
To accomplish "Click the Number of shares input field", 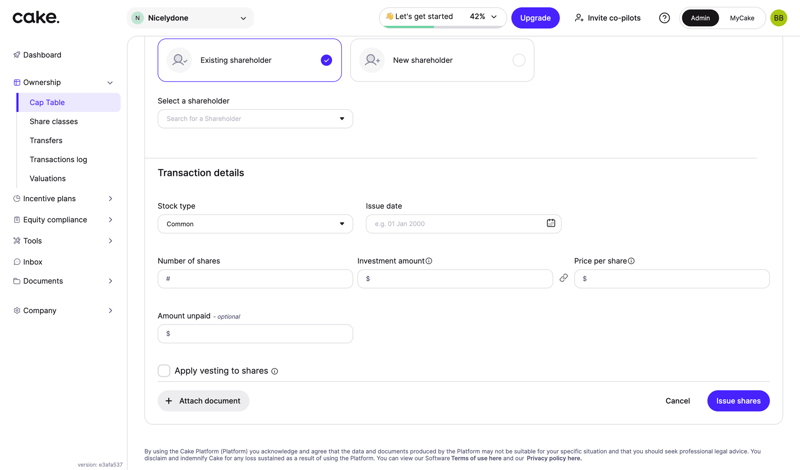I will click(x=255, y=279).
